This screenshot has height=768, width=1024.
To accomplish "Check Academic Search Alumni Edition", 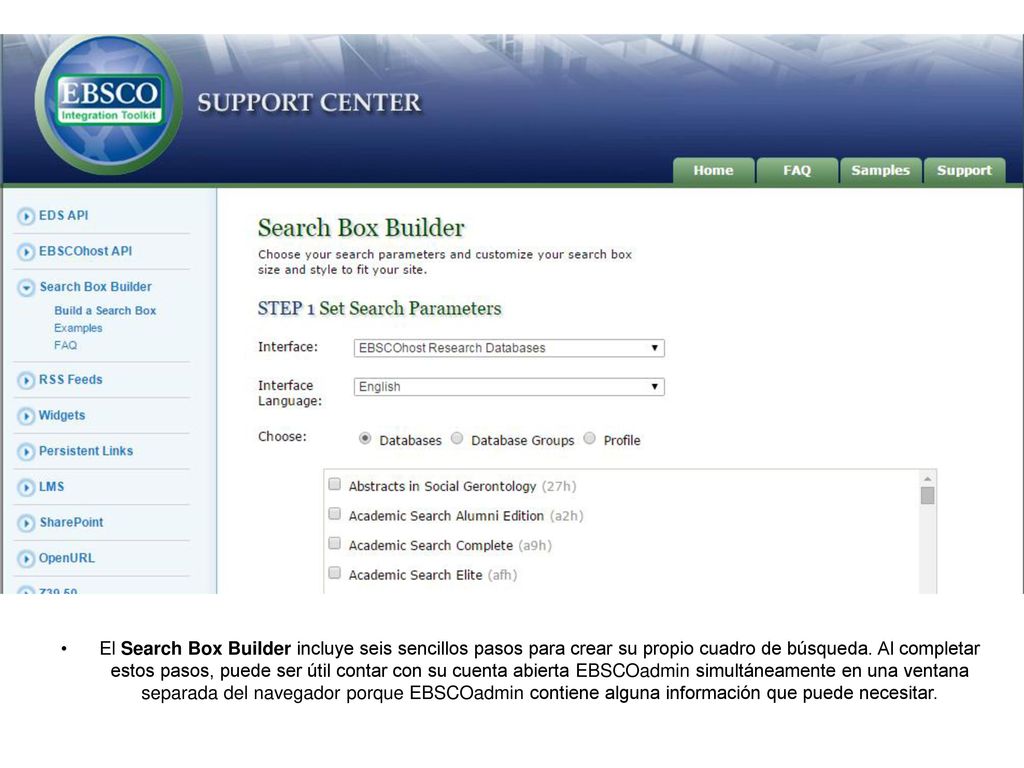I will [x=334, y=514].
